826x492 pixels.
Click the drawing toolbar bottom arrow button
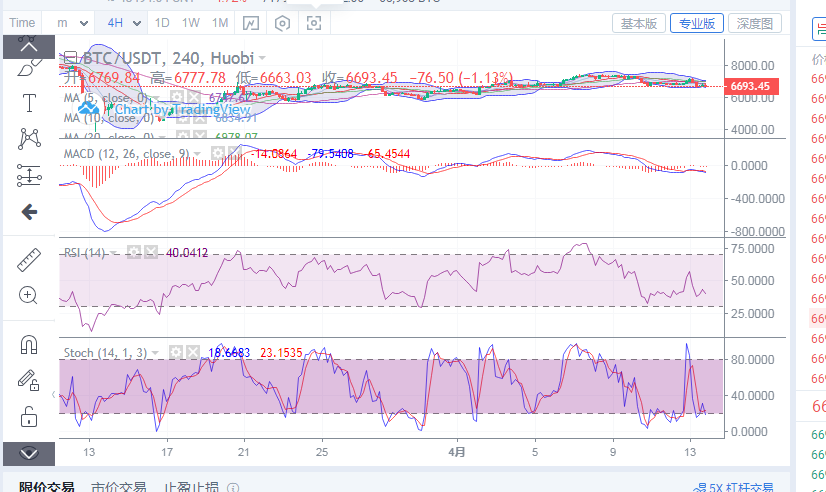[x=29, y=454]
